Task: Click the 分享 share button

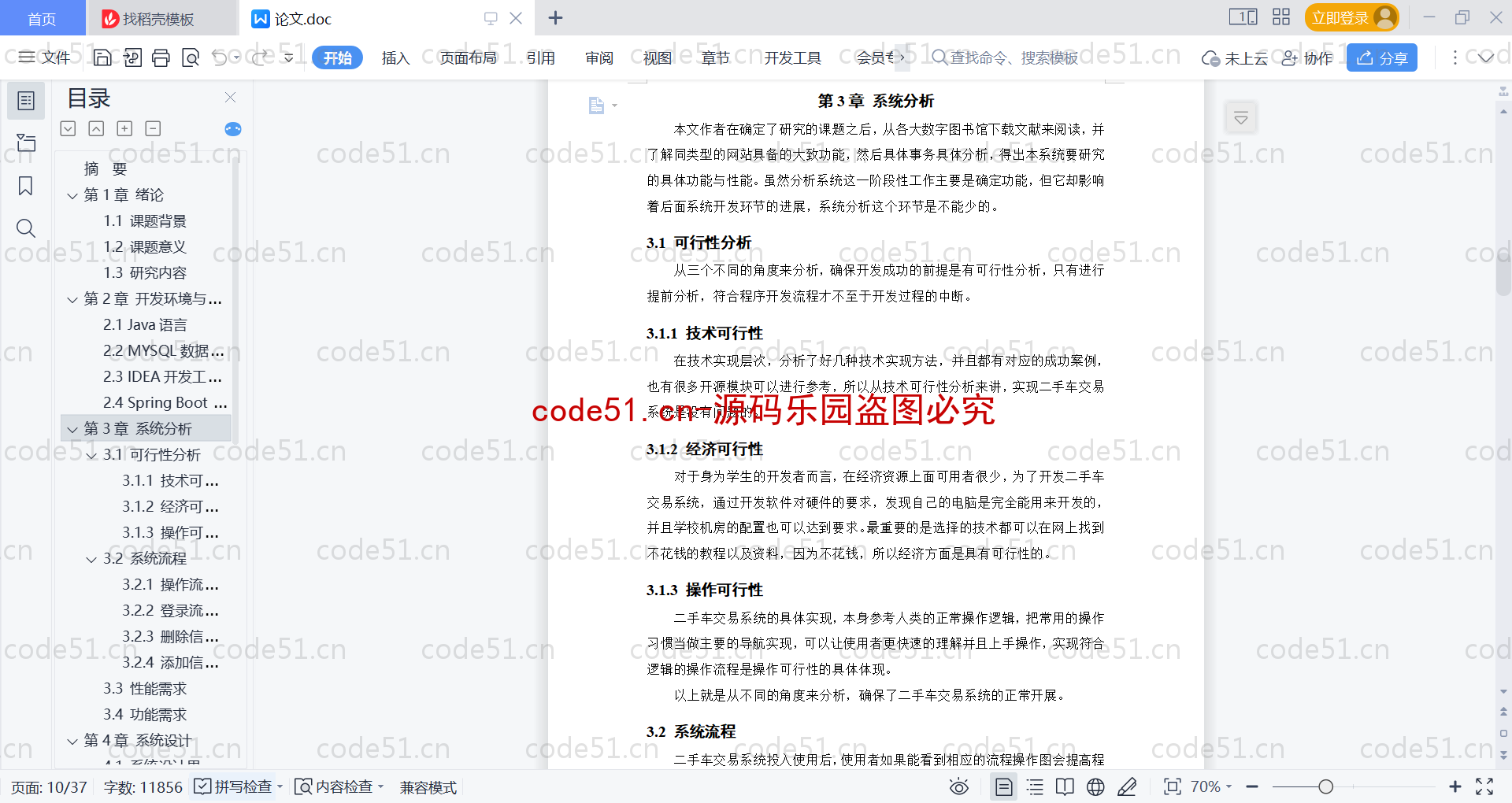Action: 1382,57
